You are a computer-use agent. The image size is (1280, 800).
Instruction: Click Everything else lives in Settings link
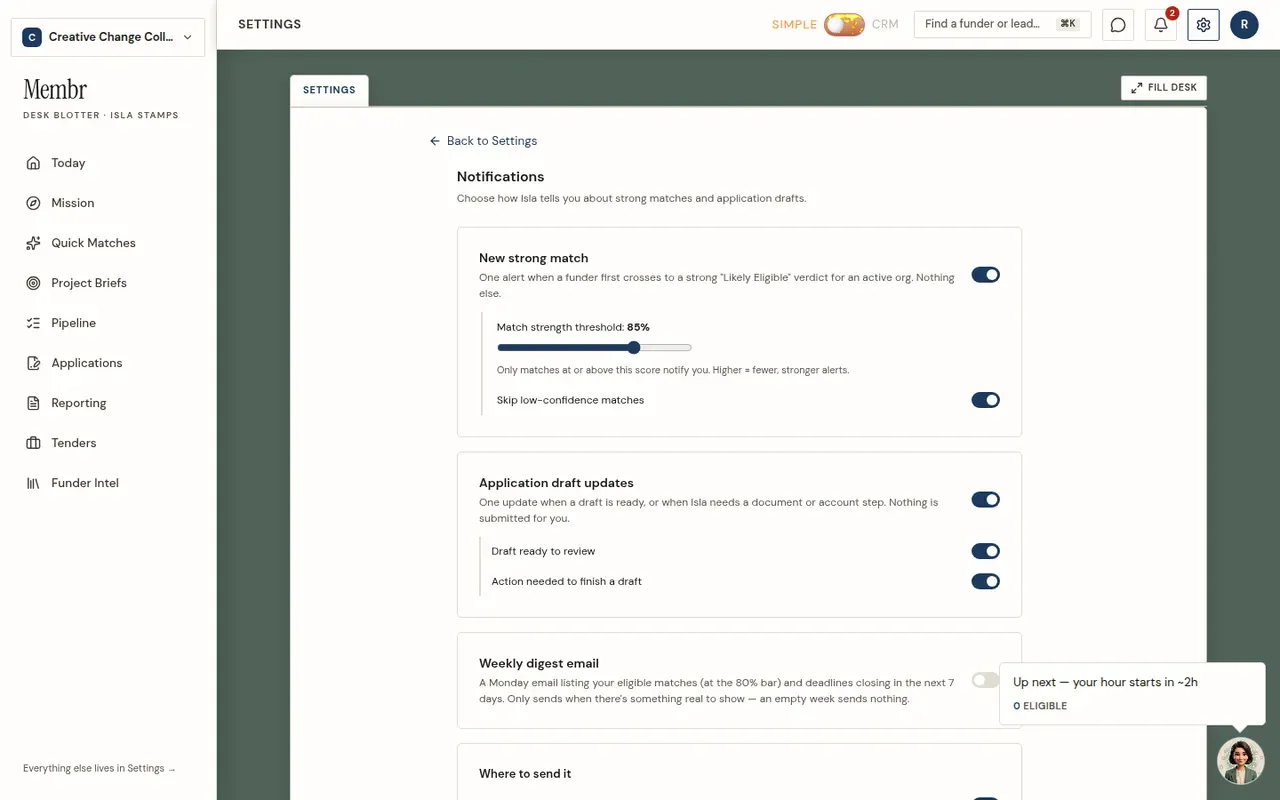(x=99, y=769)
